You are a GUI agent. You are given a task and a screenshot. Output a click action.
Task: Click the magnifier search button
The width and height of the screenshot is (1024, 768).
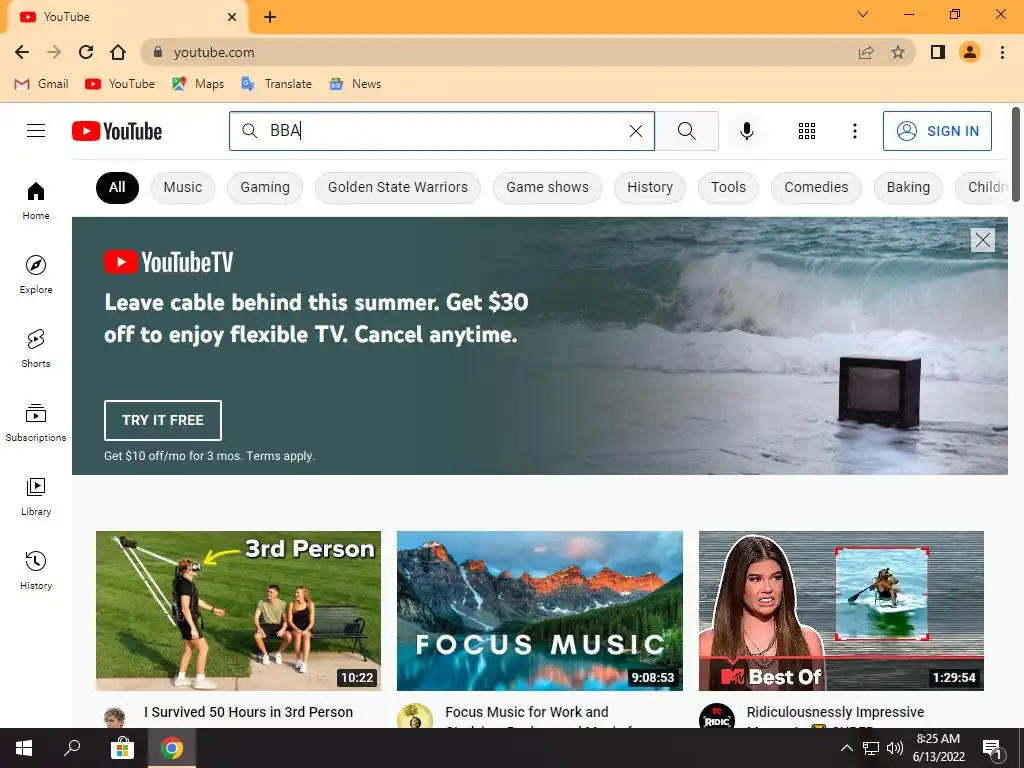point(686,131)
